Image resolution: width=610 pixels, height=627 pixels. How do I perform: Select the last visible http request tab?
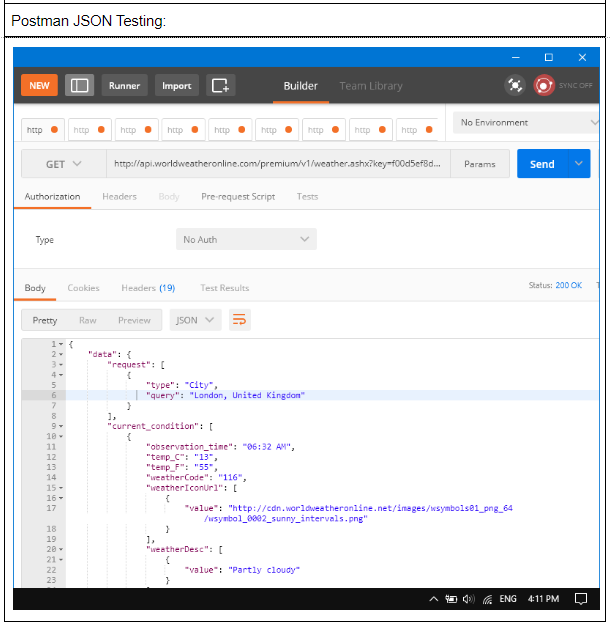[417, 130]
